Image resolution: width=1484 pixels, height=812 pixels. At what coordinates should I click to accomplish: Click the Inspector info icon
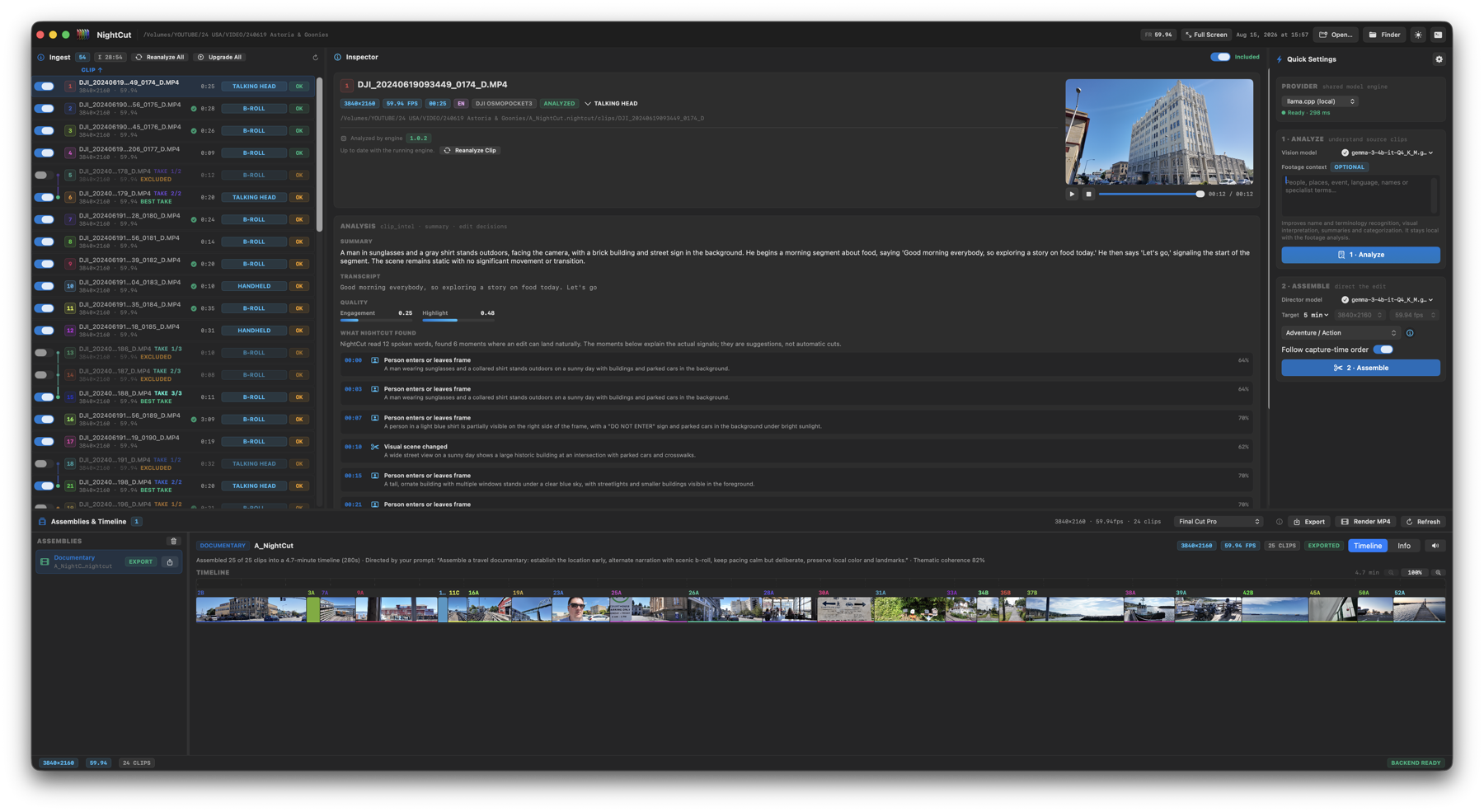click(x=338, y=58)
